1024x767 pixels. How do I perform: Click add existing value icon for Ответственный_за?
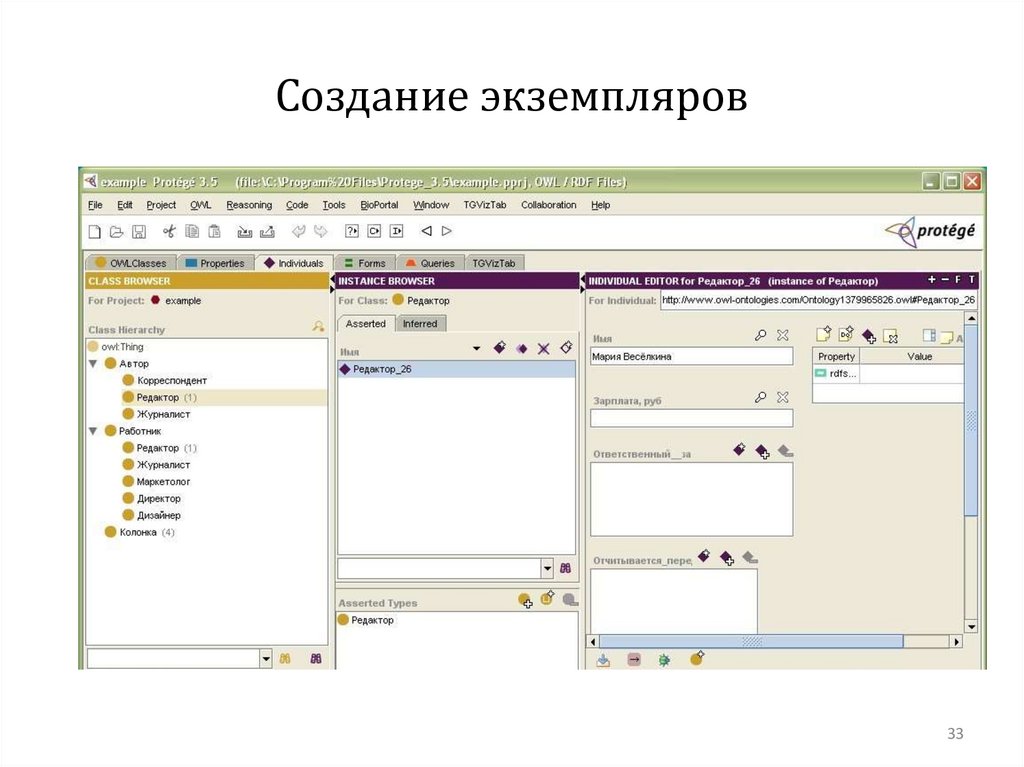coord(763,452)
